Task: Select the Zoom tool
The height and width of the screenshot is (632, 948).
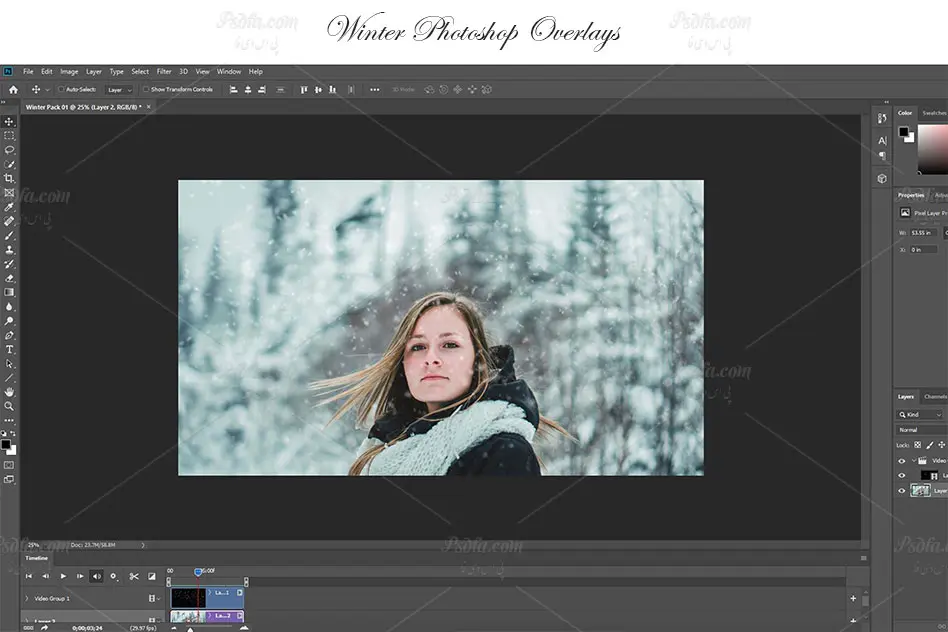Action: pyautogui.click(x=9, y=406)
